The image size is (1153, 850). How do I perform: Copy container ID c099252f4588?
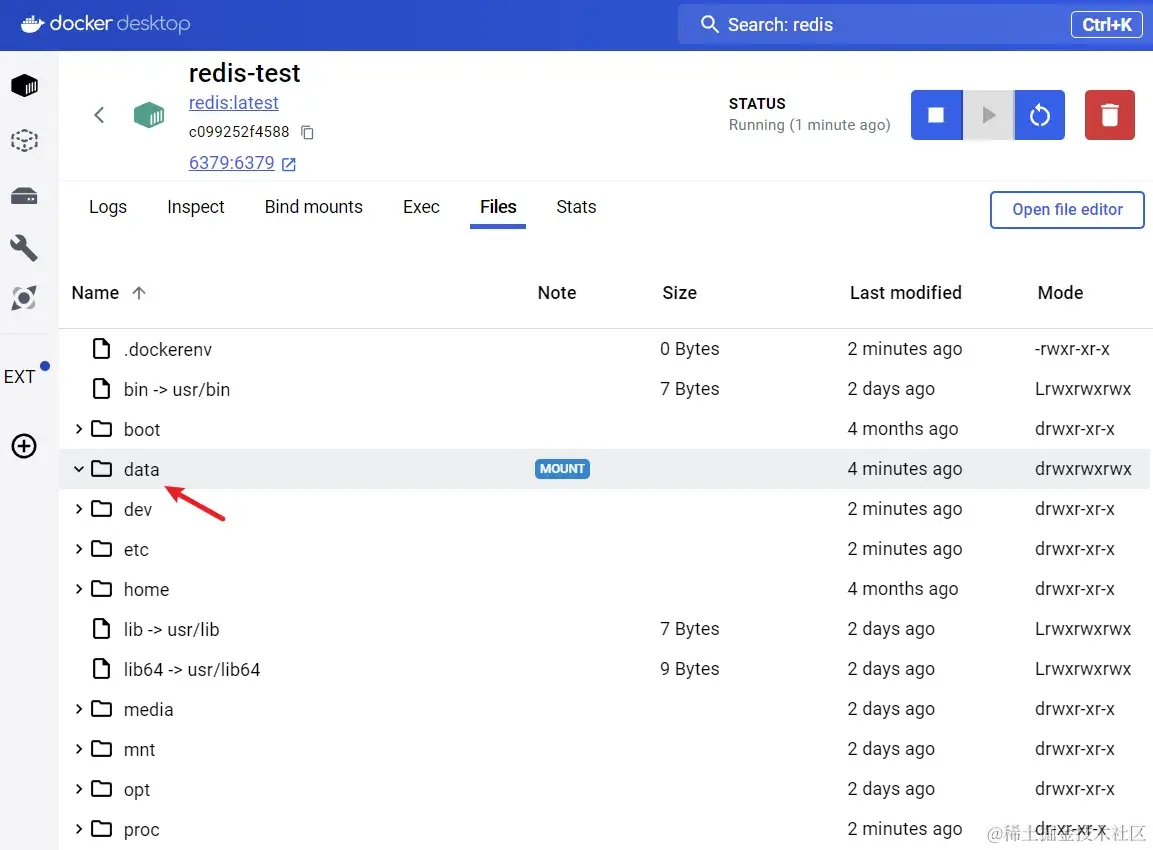307,132
